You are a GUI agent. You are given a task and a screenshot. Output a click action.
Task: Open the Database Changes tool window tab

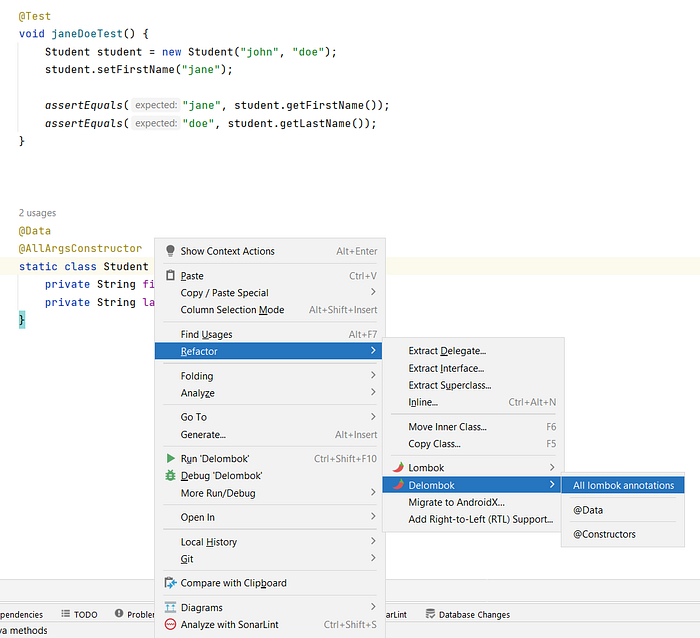tap(467, 614)
